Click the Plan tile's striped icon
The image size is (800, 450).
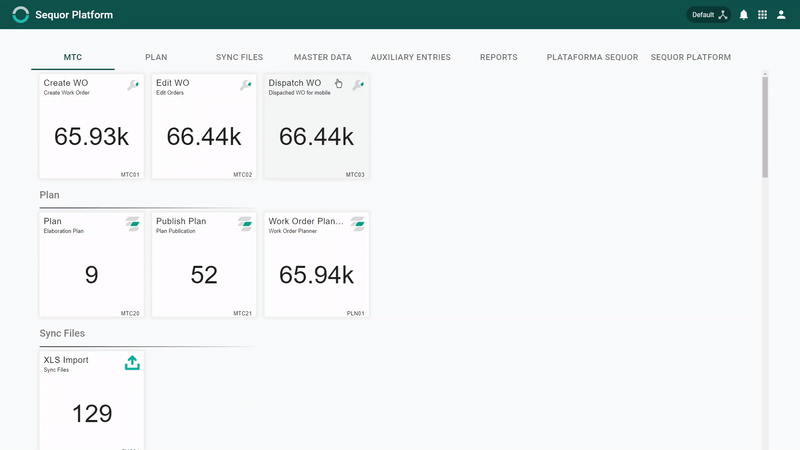click(x=133, y=223)
